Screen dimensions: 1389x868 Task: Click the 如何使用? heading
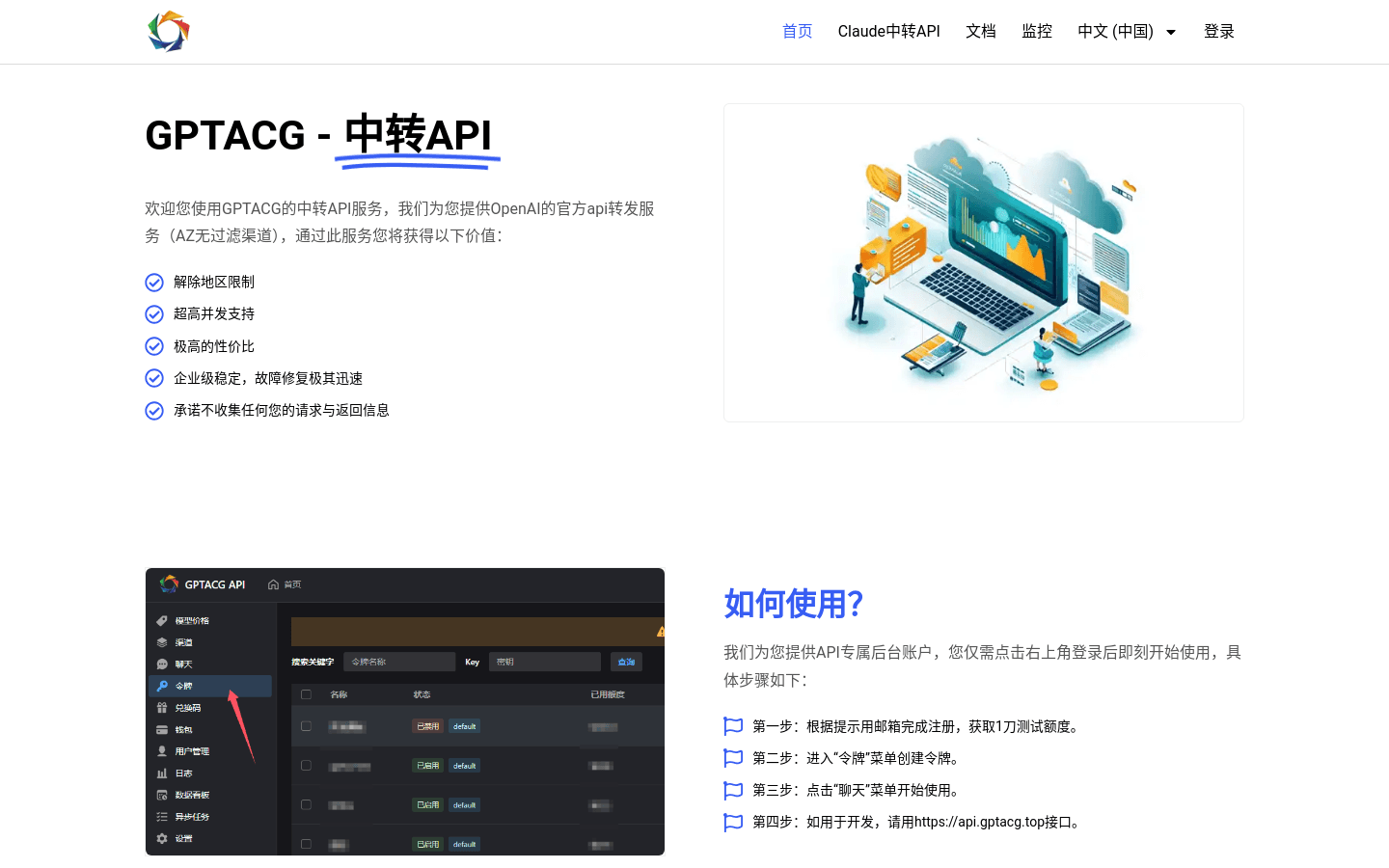tap(793, 604)
